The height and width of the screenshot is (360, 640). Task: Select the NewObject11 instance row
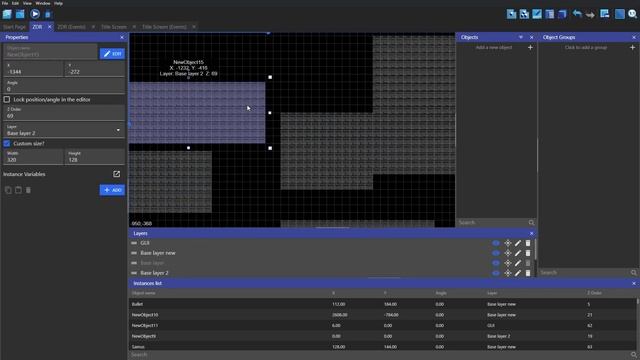coord(382,325)
